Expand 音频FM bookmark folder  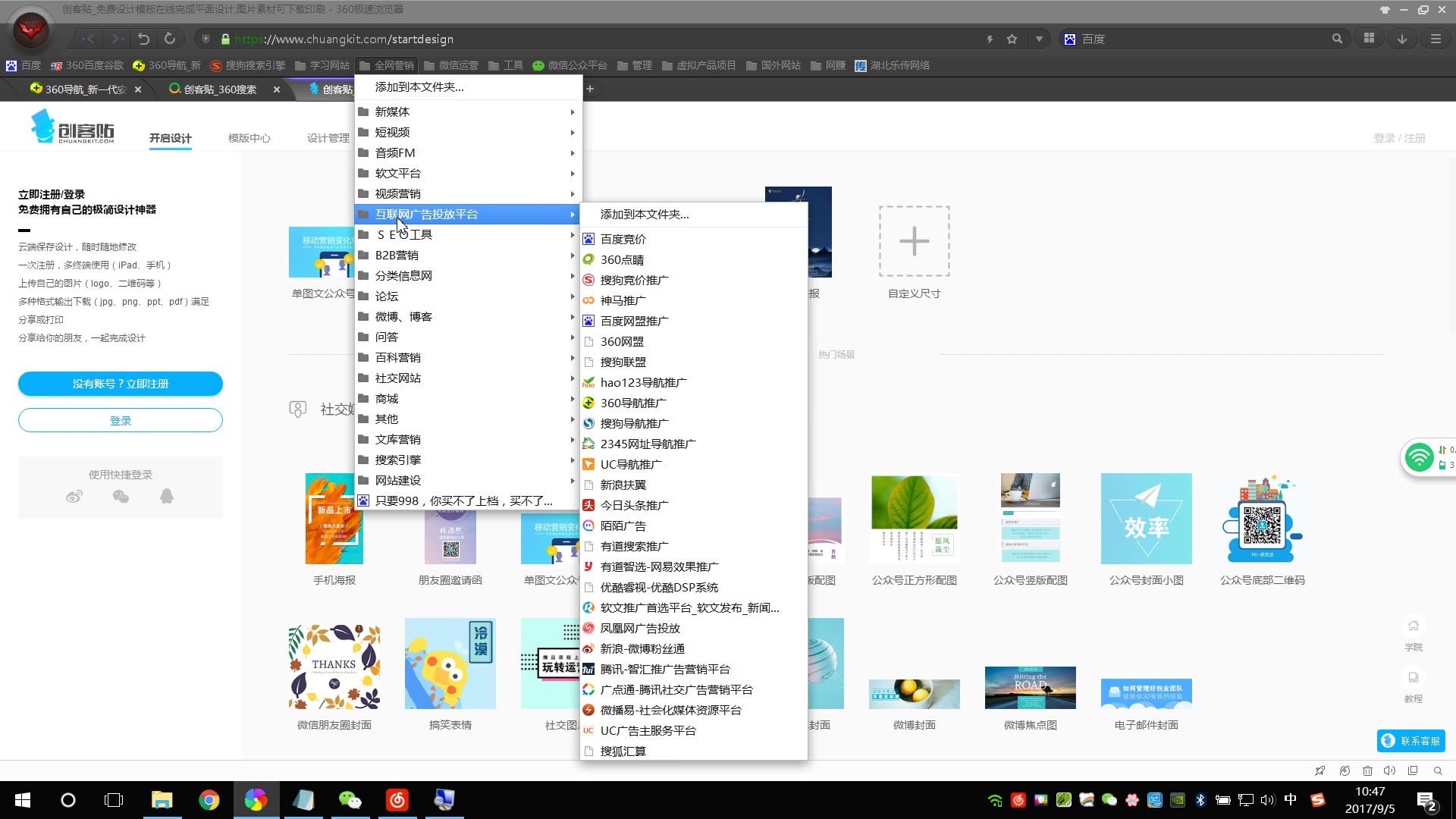click(467, 152)
